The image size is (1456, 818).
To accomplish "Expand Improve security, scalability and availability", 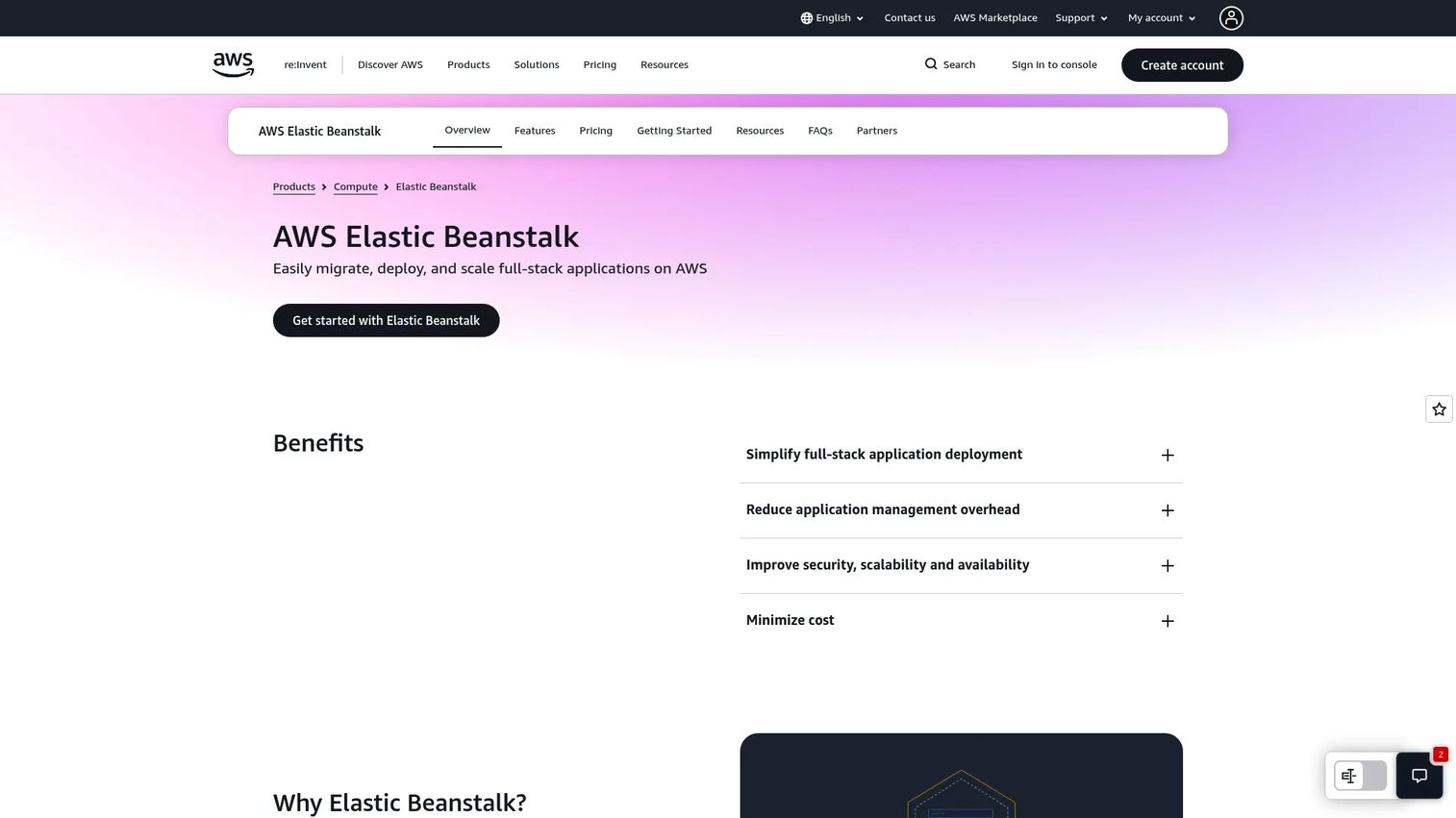I will pyautogui.click(x=961, y=565).
